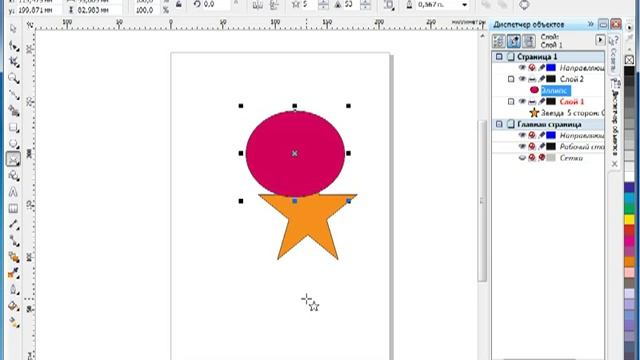Select the Interactive fill tool

coord(13,322)
